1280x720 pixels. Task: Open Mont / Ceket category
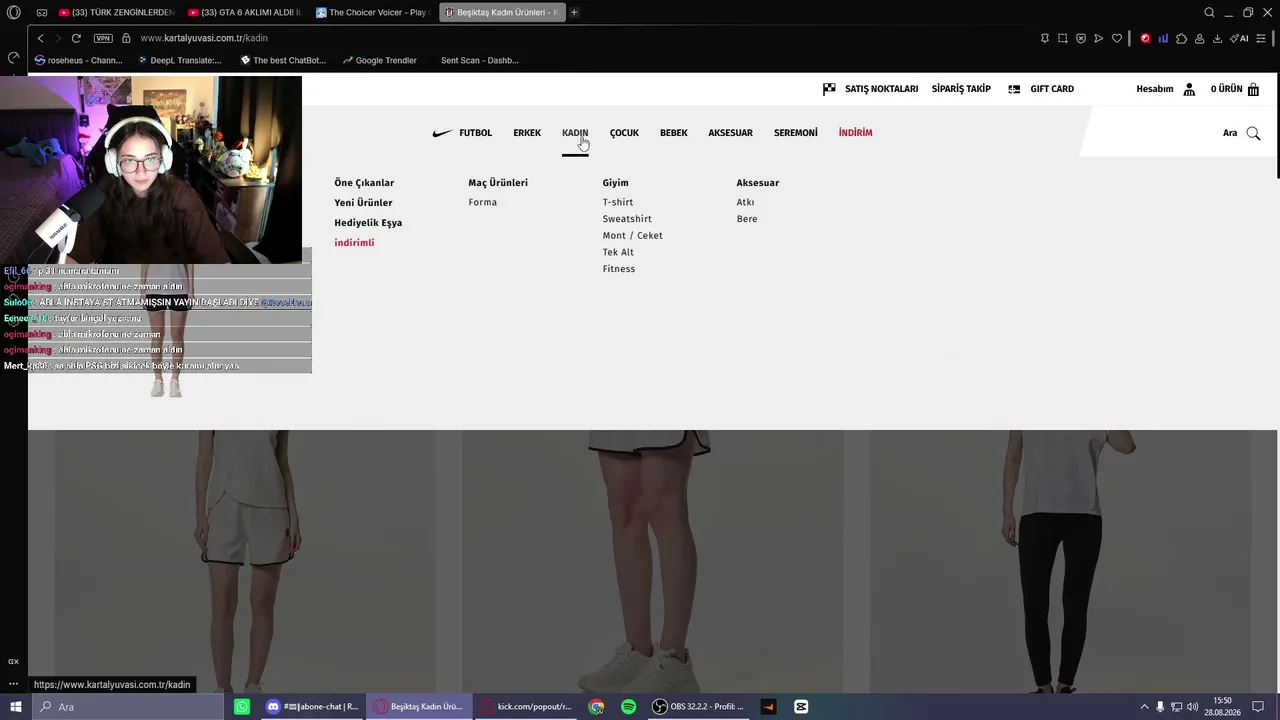633,236
